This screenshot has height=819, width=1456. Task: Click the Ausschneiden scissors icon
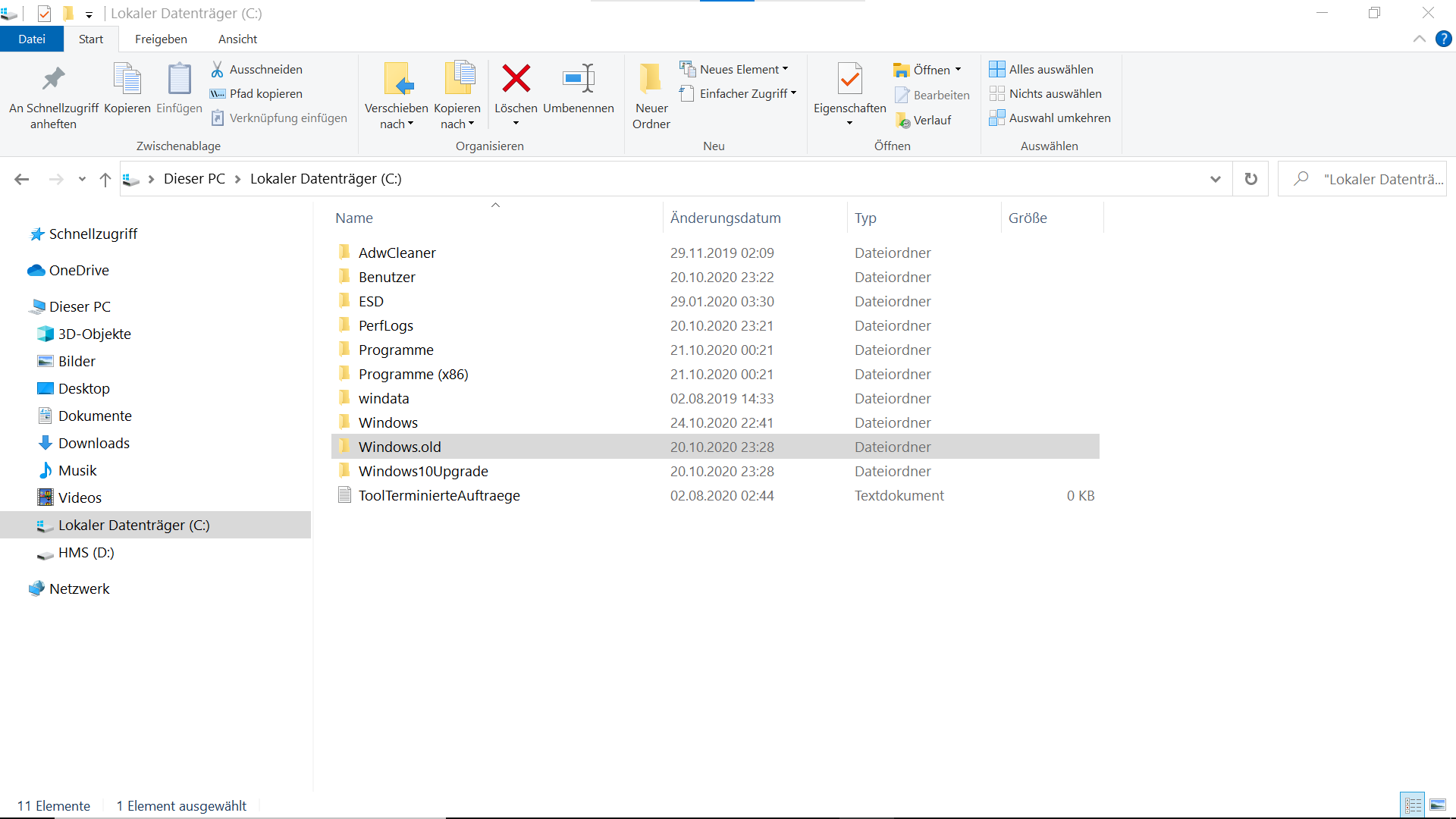(x=218, y=70)
